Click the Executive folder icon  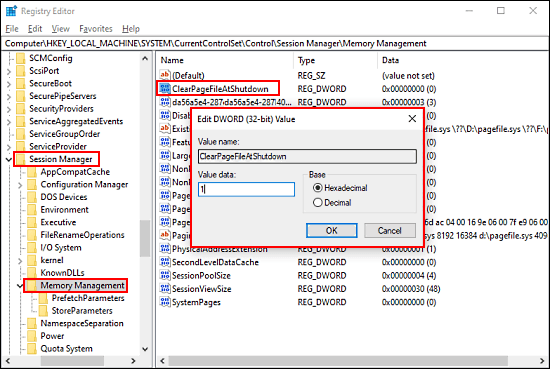(32, 222)
